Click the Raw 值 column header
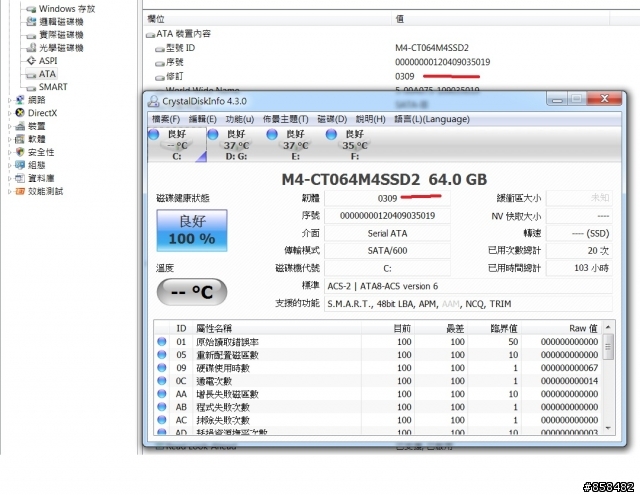Screen dimensions: 640x495 tap(561, 328)
